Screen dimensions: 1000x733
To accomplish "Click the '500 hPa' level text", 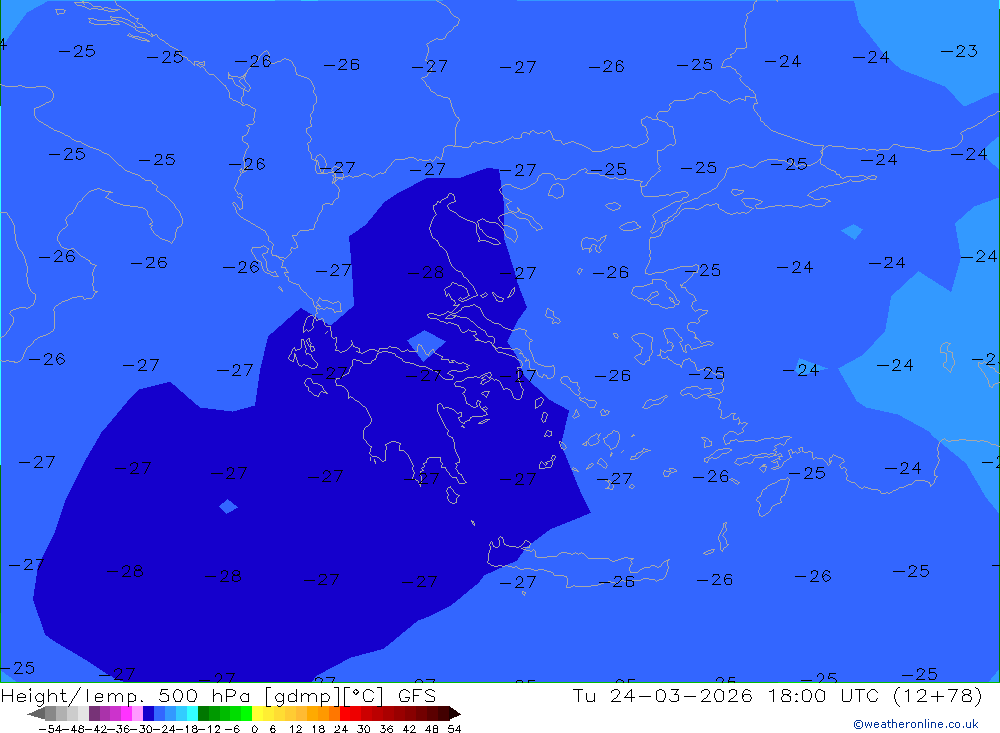I will (x=207, y=695).
